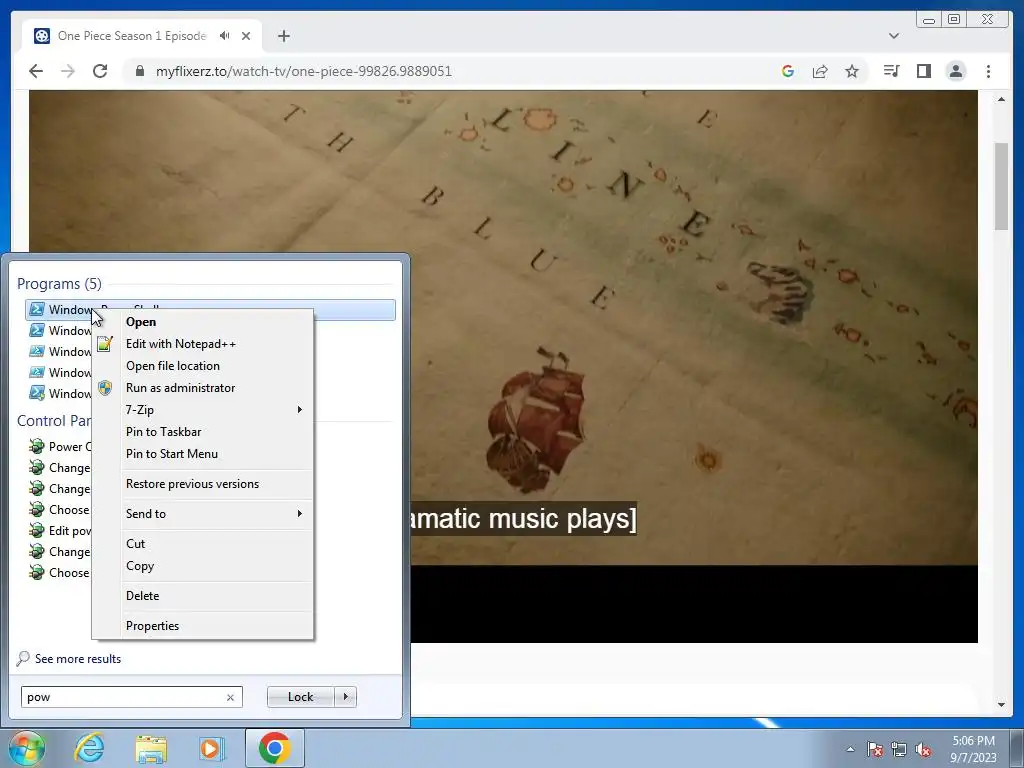Click the browser back arrow

pyautogui.click(x=36, y=71)
